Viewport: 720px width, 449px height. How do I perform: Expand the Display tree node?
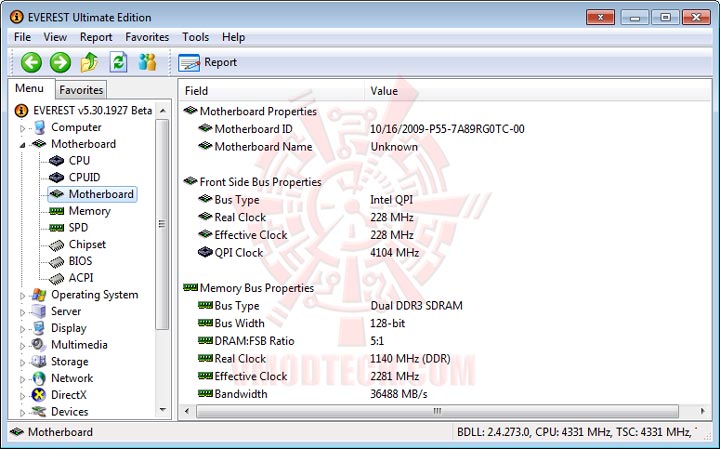[x=22, y=329]
